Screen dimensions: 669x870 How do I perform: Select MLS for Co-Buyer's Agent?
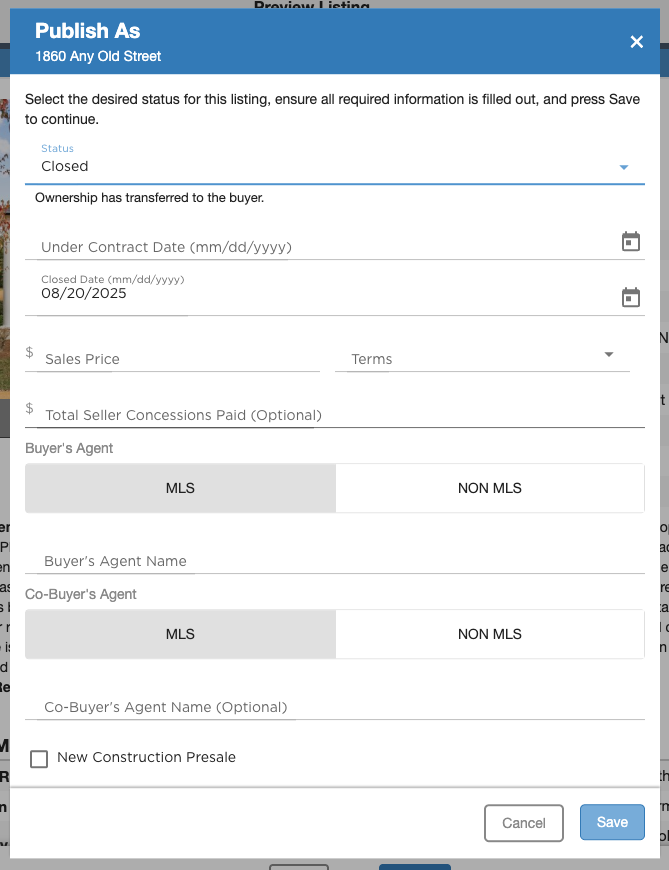[180, 634]
